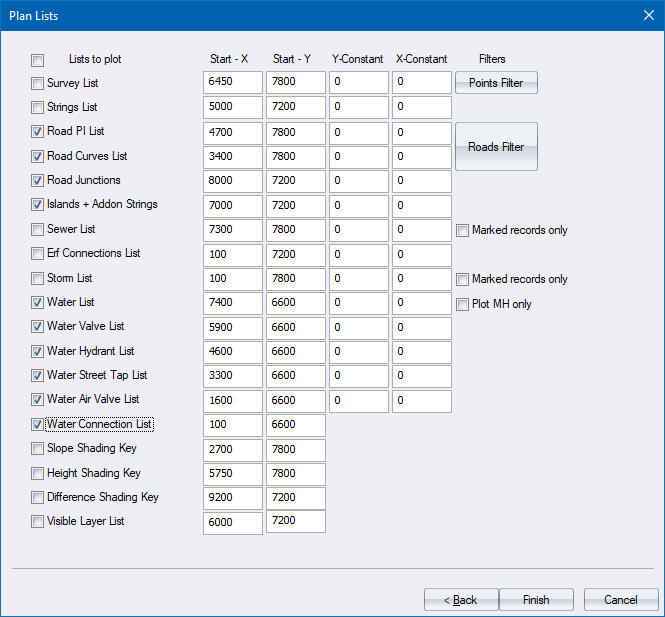665x617 pixels.
Task: Open the Points Filter
Action: coord(496,83)
